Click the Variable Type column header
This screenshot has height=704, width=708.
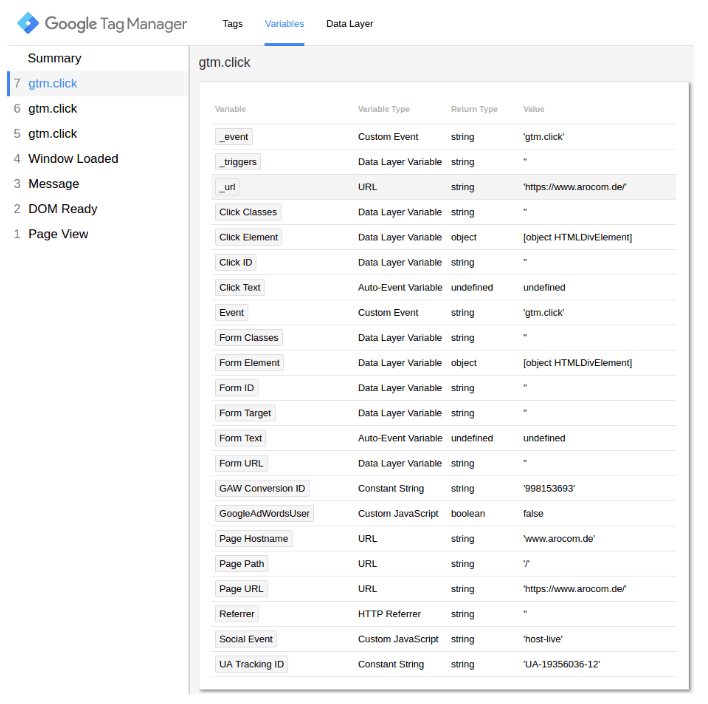(384, 109)
